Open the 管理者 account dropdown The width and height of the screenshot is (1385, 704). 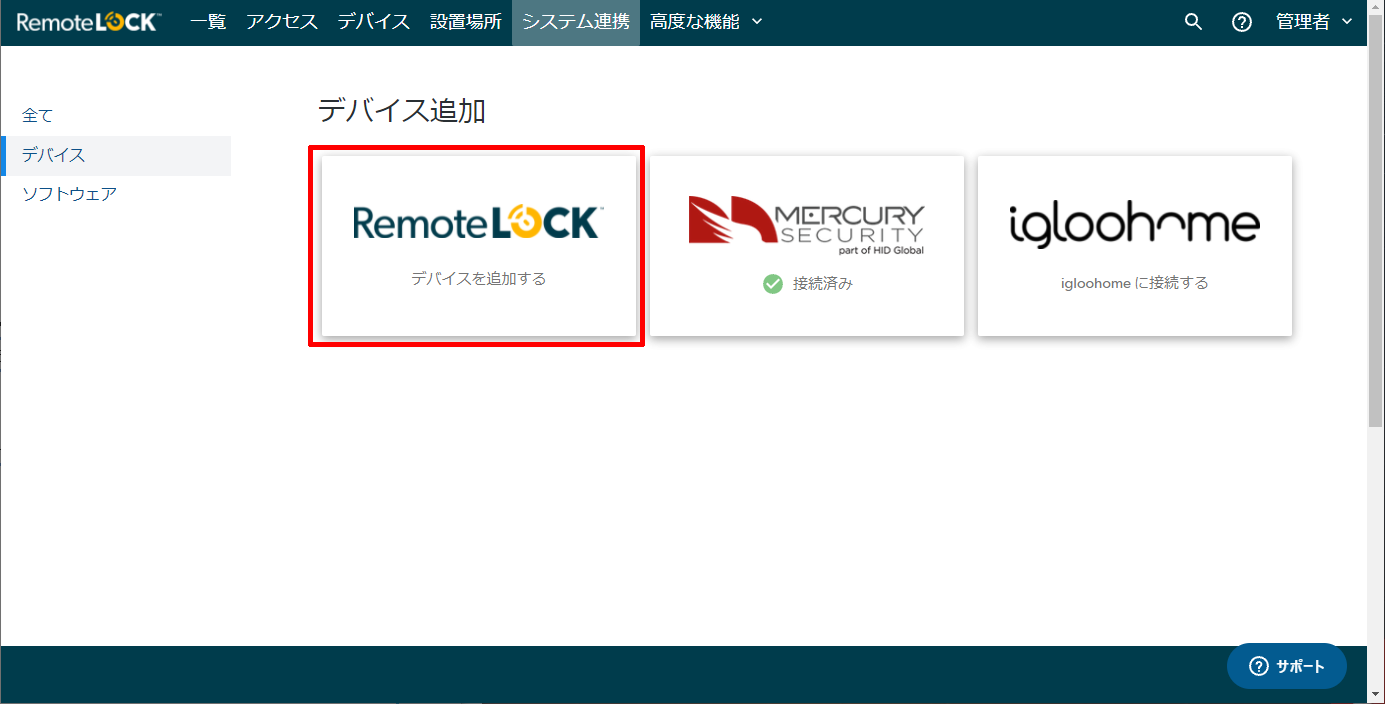[1316, 22]
